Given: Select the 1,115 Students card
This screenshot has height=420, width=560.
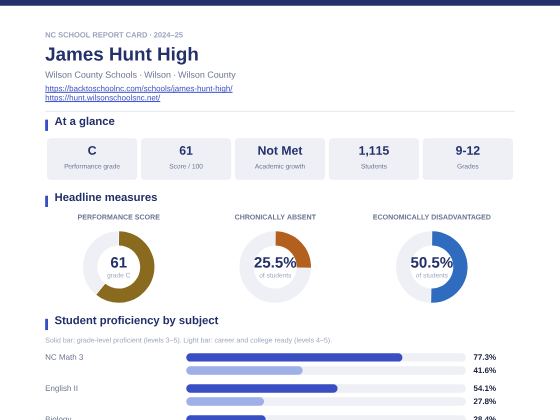Looking at the screenshot, I should [374, 159].
